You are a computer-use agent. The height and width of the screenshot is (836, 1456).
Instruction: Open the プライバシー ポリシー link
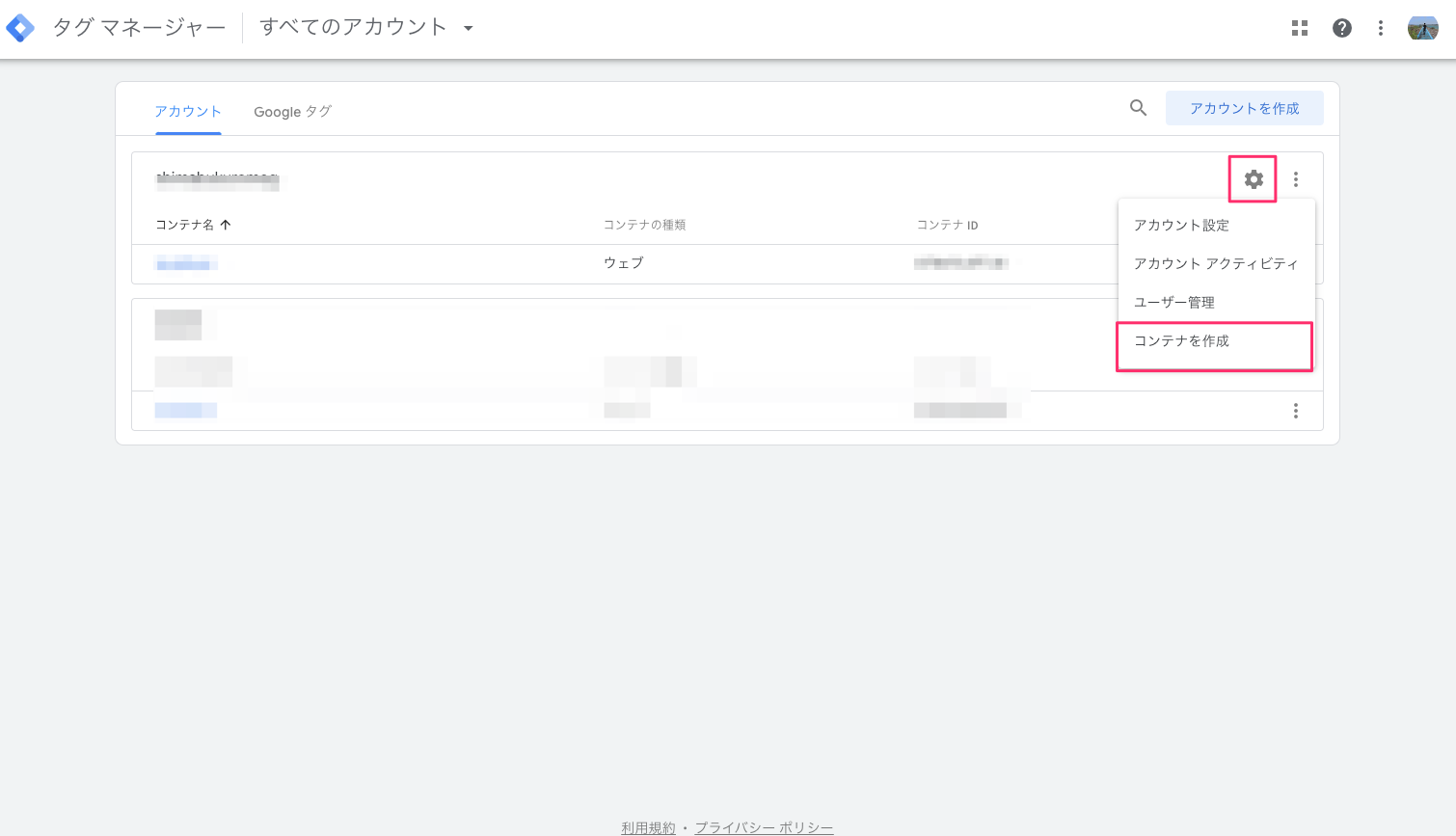[764, 827]
